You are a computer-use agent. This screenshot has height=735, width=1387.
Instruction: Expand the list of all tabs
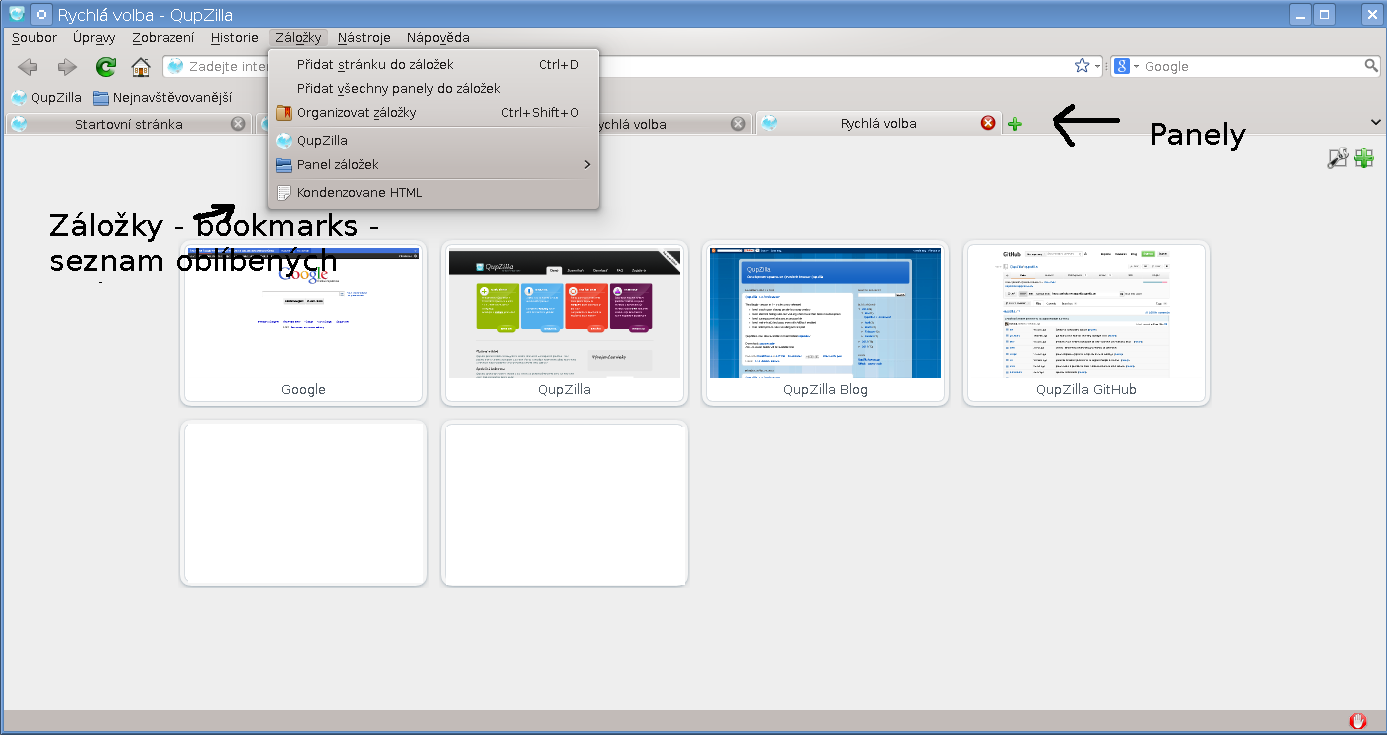(1376, 122)
